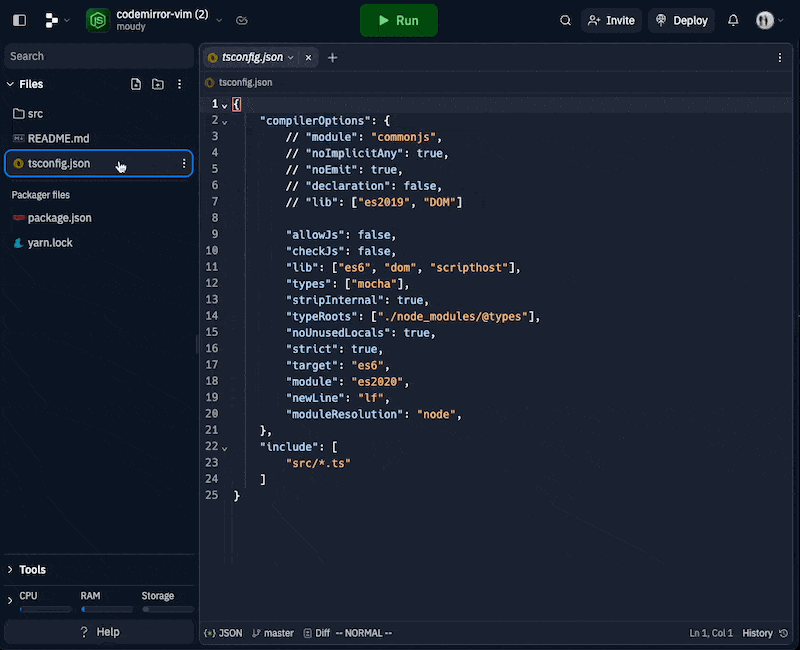Open the Diff view from the status bar
The image size is (800, 650).
[x=316, y=632]
